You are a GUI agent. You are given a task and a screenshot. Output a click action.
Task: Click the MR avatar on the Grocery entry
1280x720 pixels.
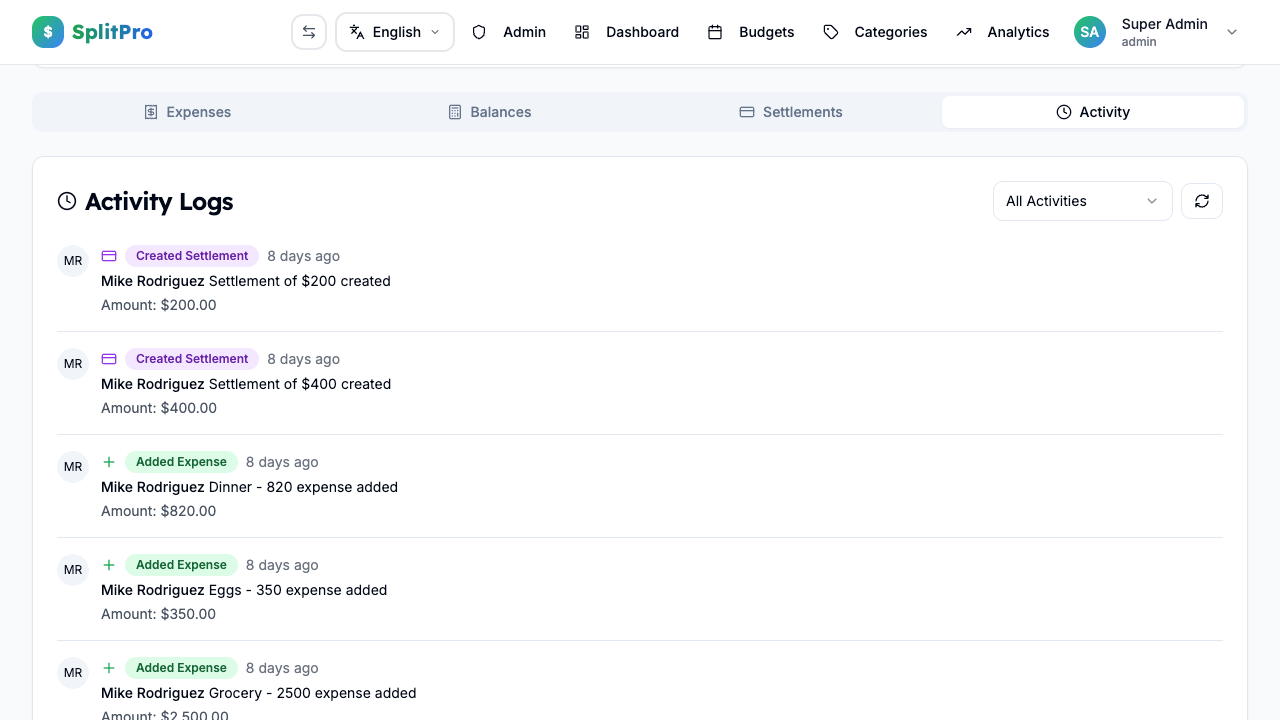[x=72, y=672]
